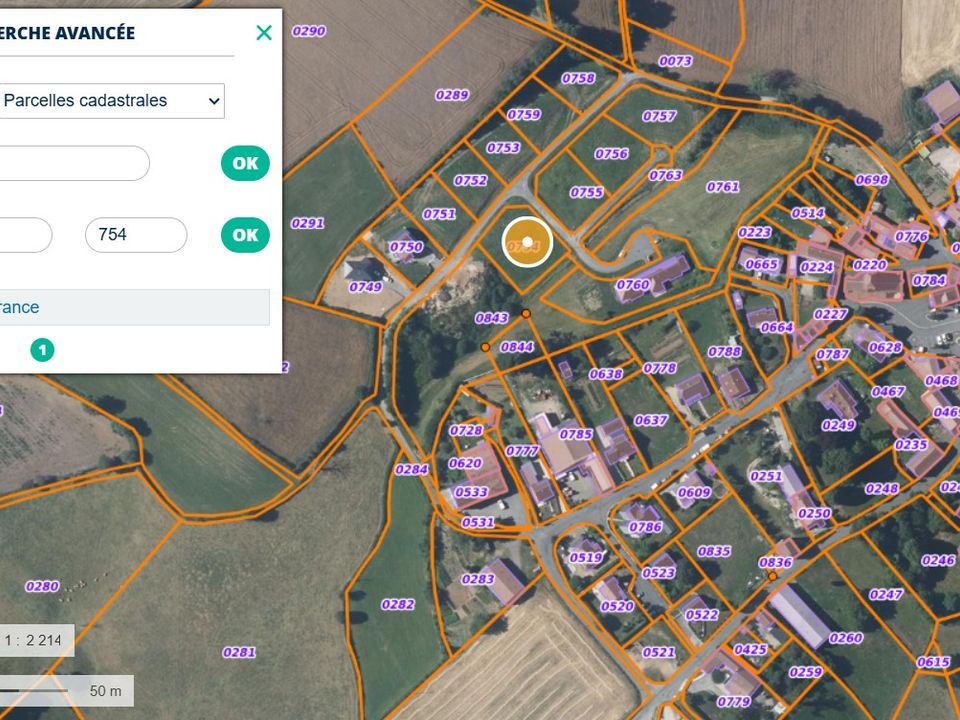The image size is (960, 720).
Task: Select parcel label 0784
Action: pos(929,281)
